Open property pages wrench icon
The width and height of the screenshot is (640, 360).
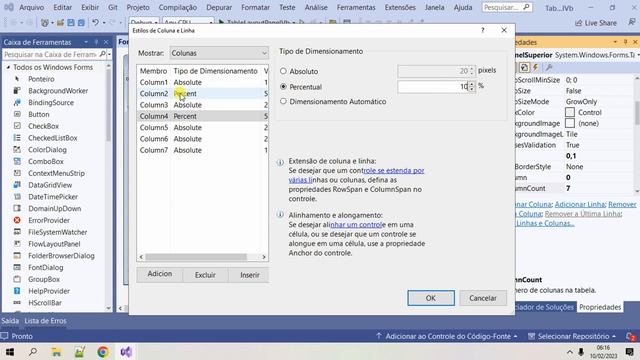pyautogui.click(x=549, y=67)
